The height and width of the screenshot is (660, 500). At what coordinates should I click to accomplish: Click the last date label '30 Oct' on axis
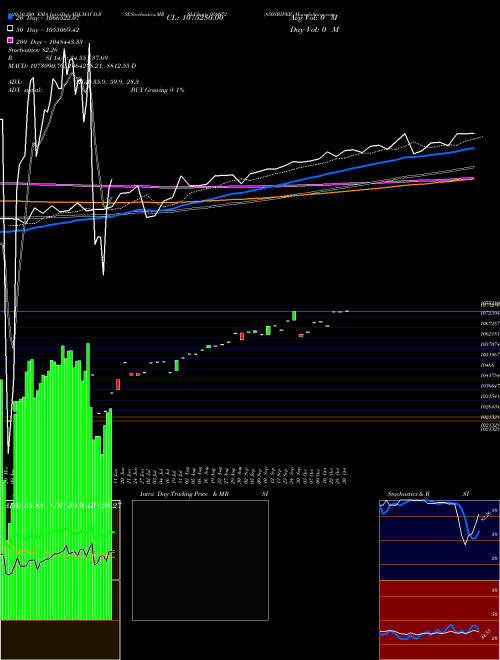point(345,476)
